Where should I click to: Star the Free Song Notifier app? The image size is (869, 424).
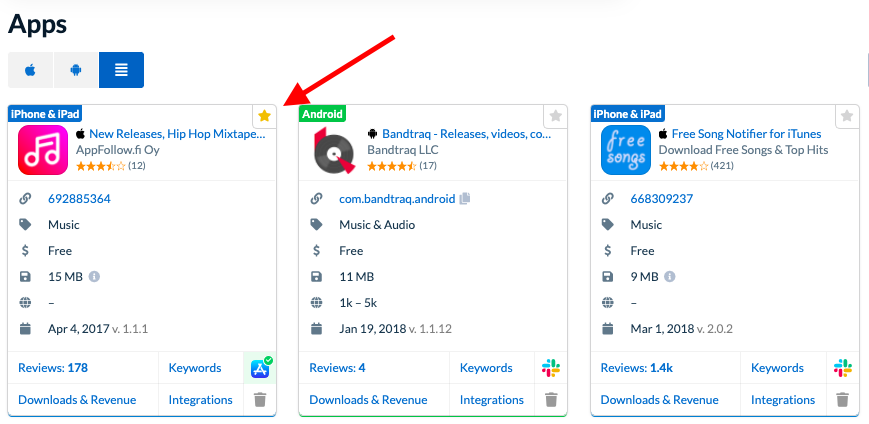[847, 116]
